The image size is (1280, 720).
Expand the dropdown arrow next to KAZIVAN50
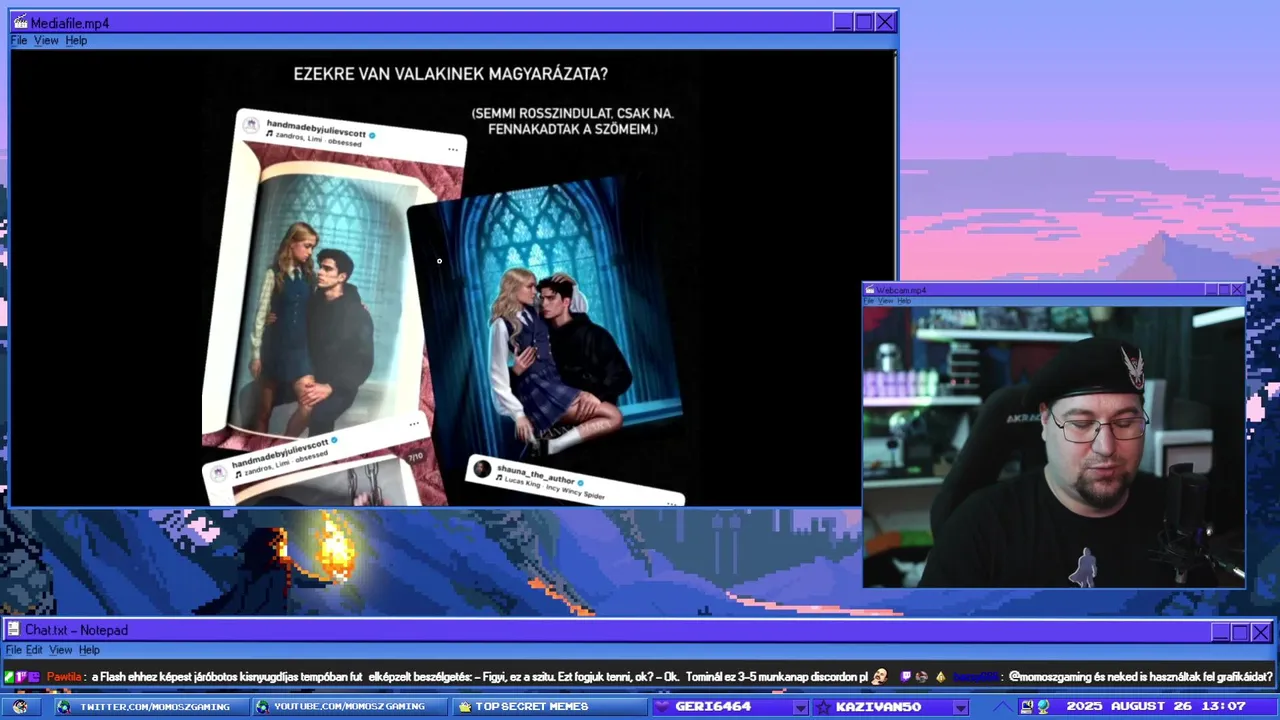click(x=960, y=708)
